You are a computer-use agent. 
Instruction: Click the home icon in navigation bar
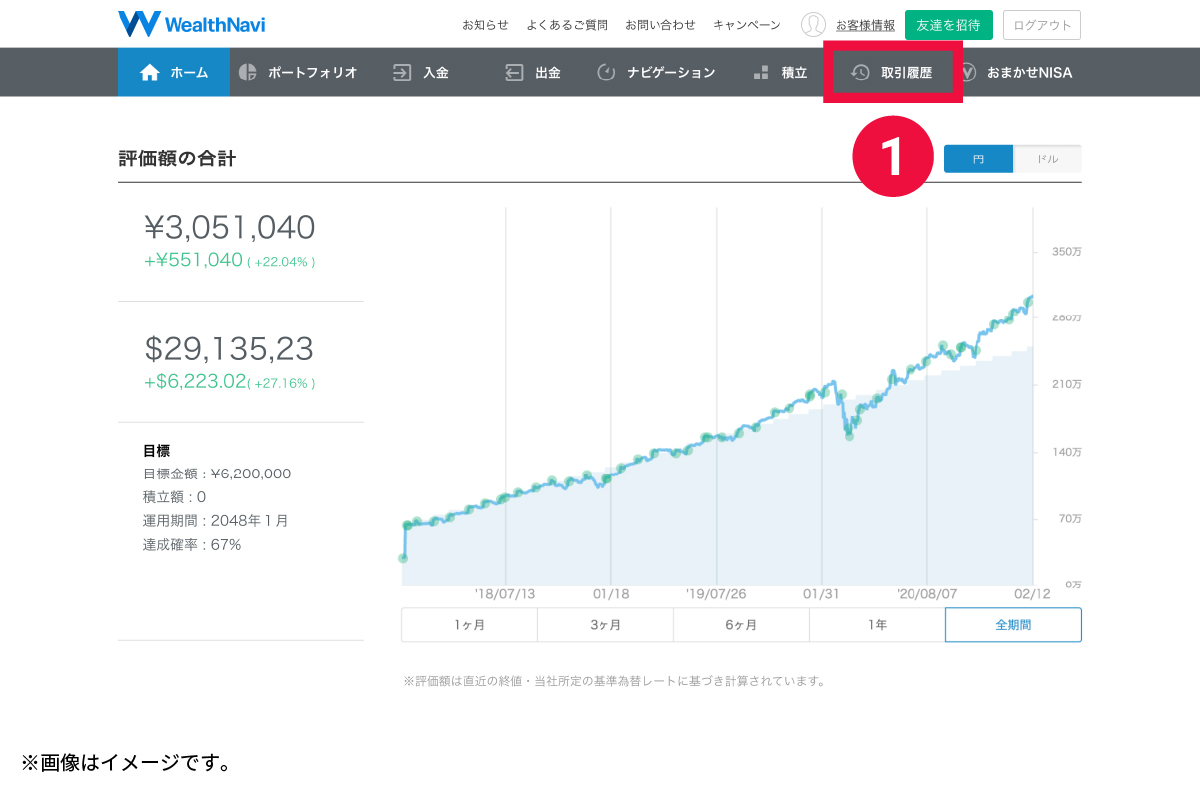[x=150, y=72]
